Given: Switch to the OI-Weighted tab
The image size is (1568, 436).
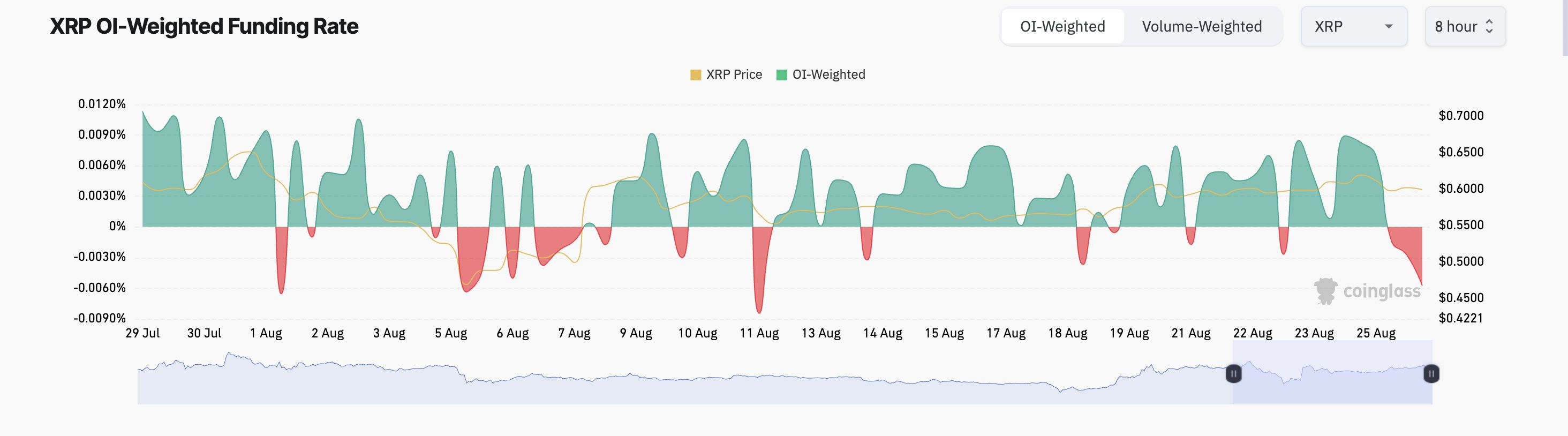Looking at the screenshot, I should pos(1062,27).
